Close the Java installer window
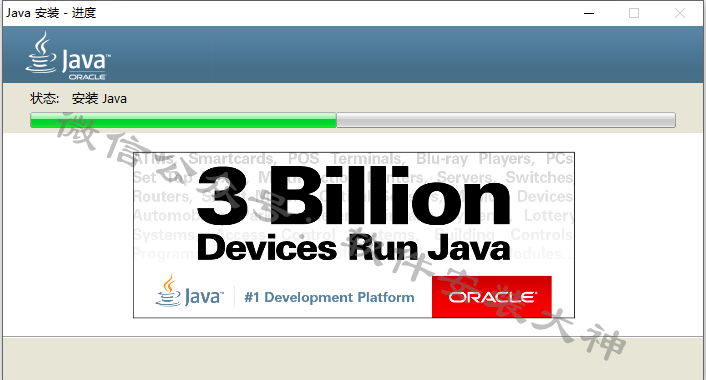706x380 pixels. [680, 14]
